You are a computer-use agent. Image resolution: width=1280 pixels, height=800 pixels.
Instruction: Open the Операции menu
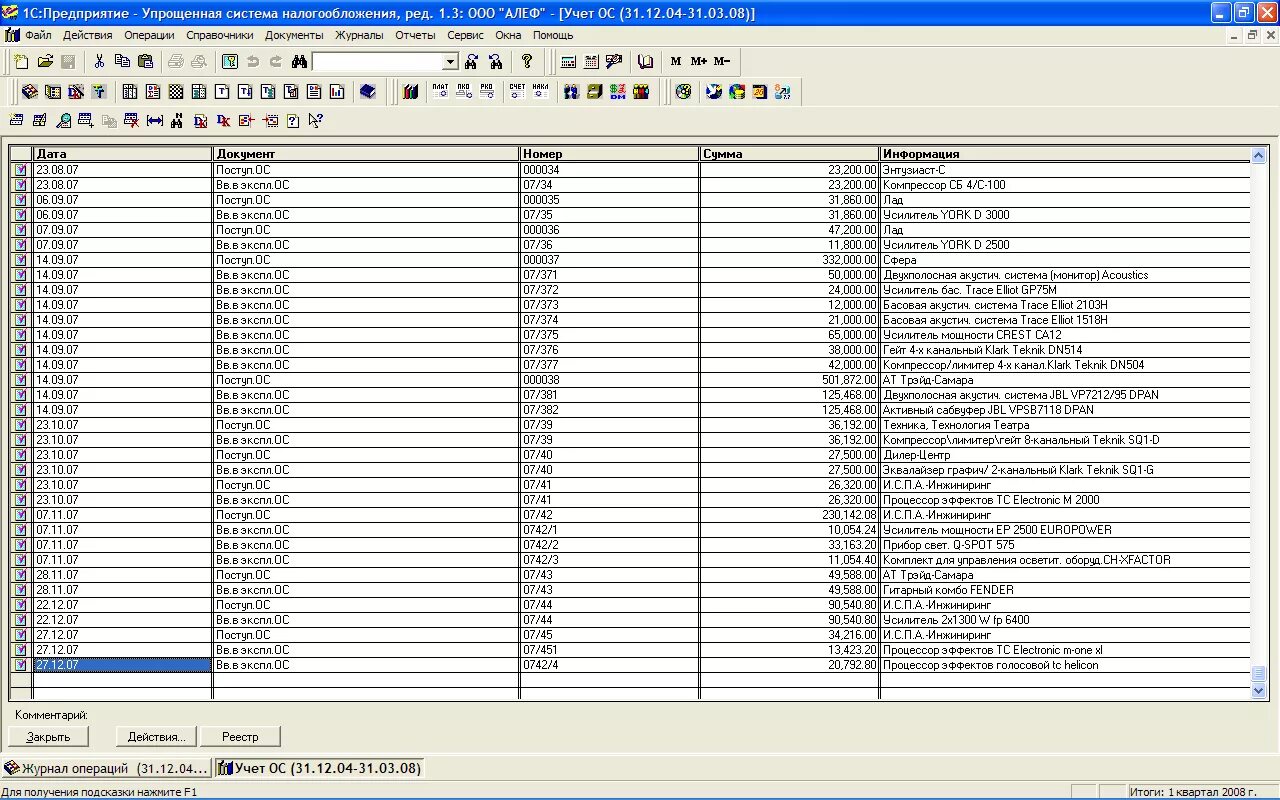point(149,35)
